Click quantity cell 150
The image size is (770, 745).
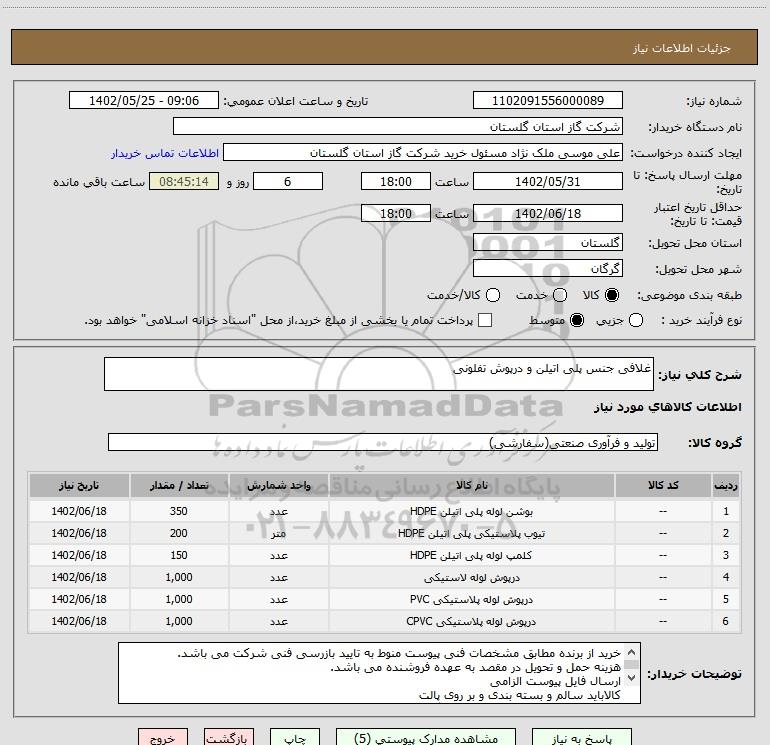179,555
